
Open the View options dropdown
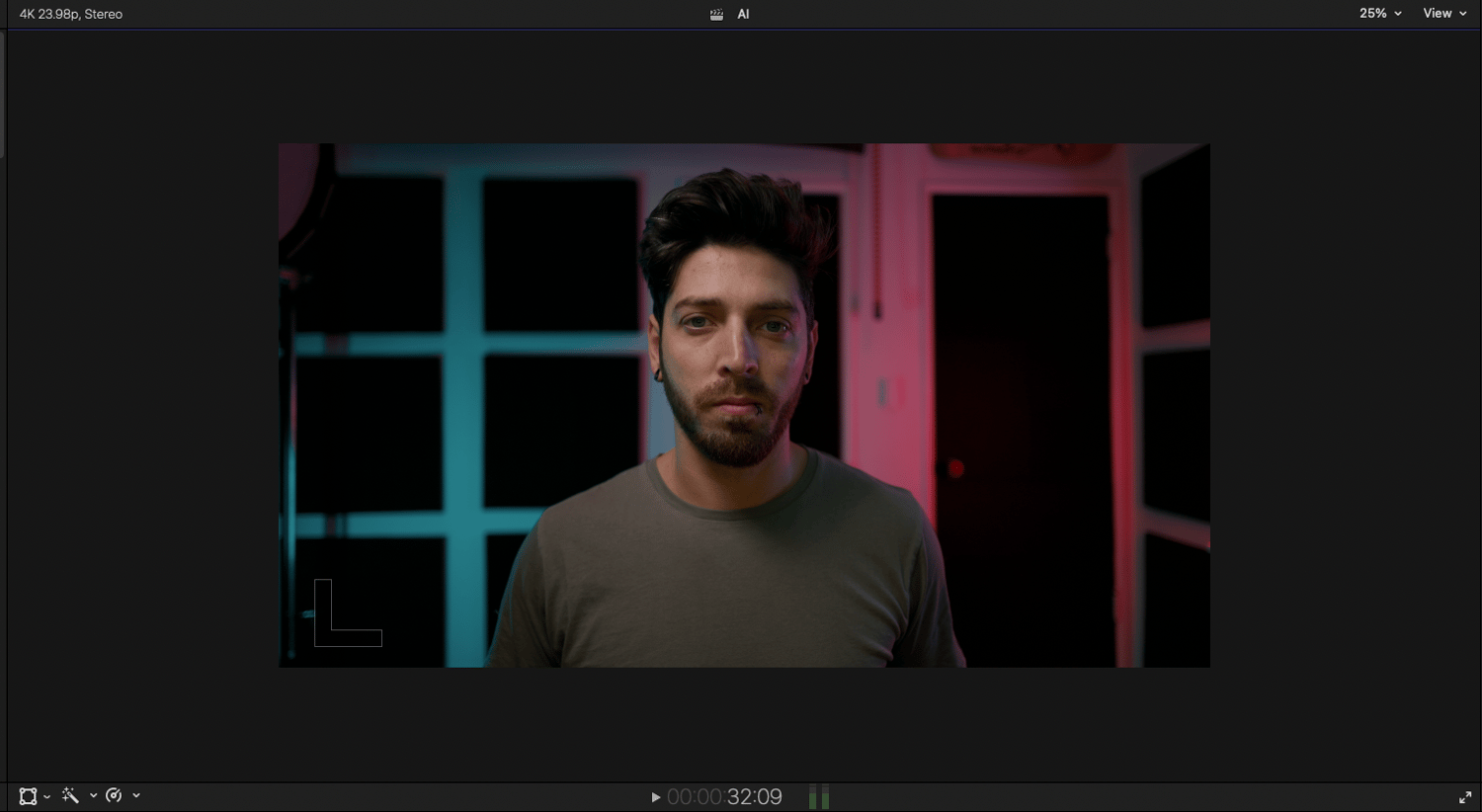(1444, 14)
